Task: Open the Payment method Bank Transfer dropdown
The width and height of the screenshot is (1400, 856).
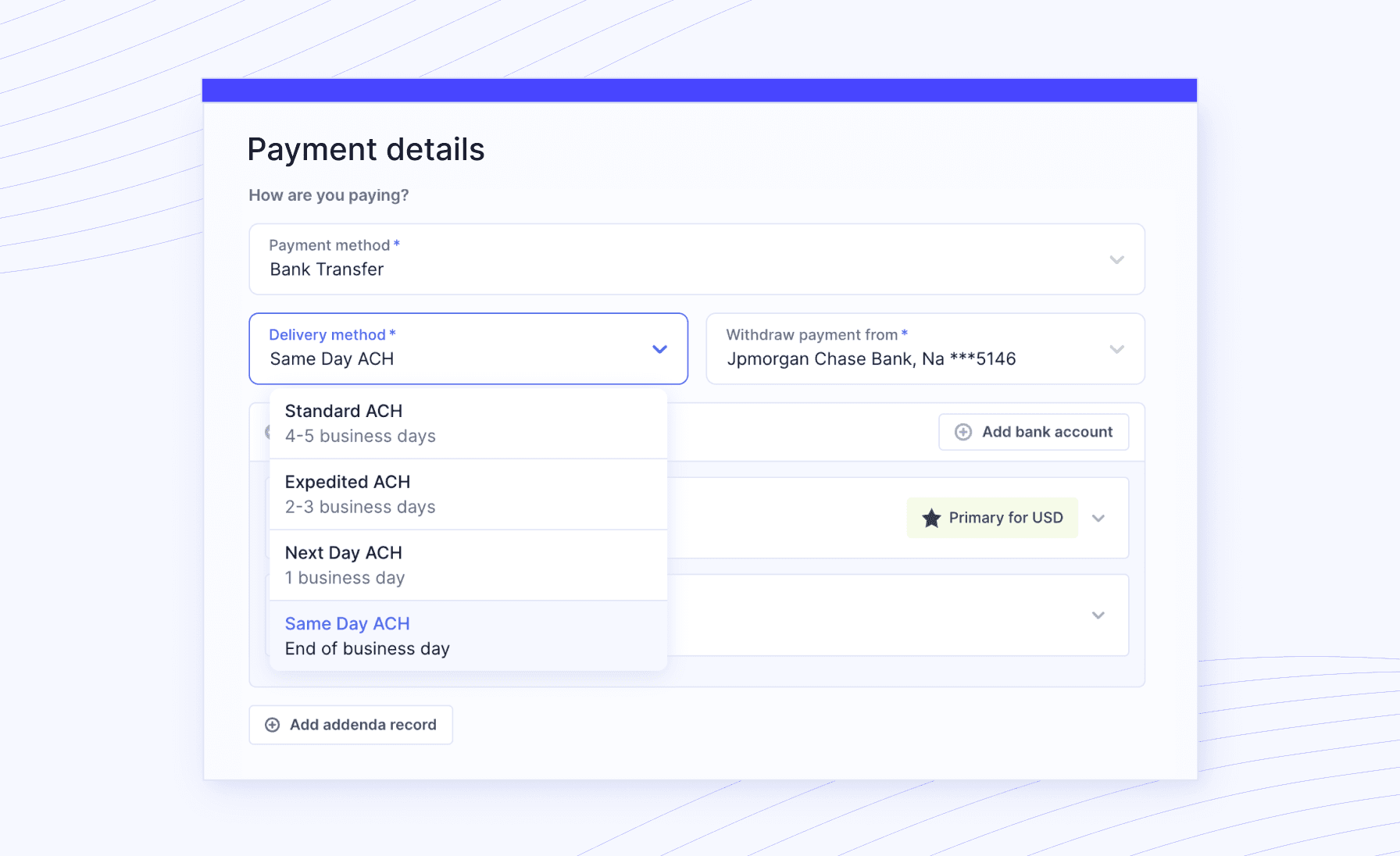Action: tap(695, 259)
